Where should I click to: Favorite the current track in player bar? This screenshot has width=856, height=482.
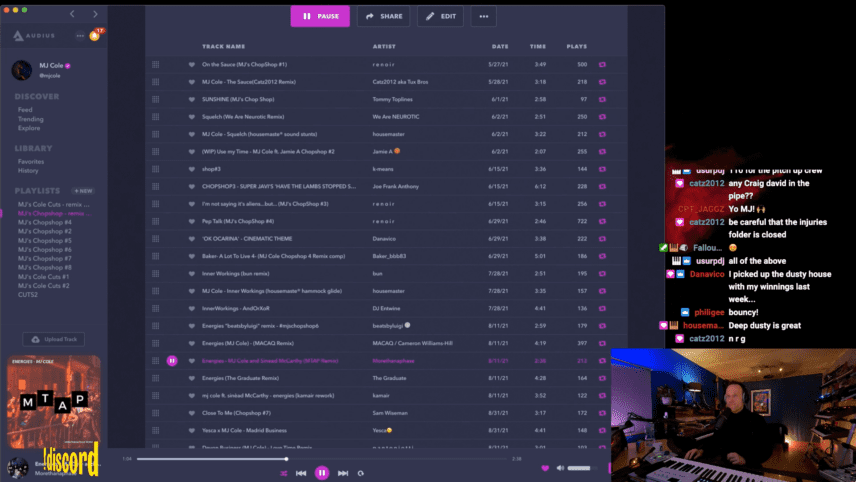(x=545, y=468)
